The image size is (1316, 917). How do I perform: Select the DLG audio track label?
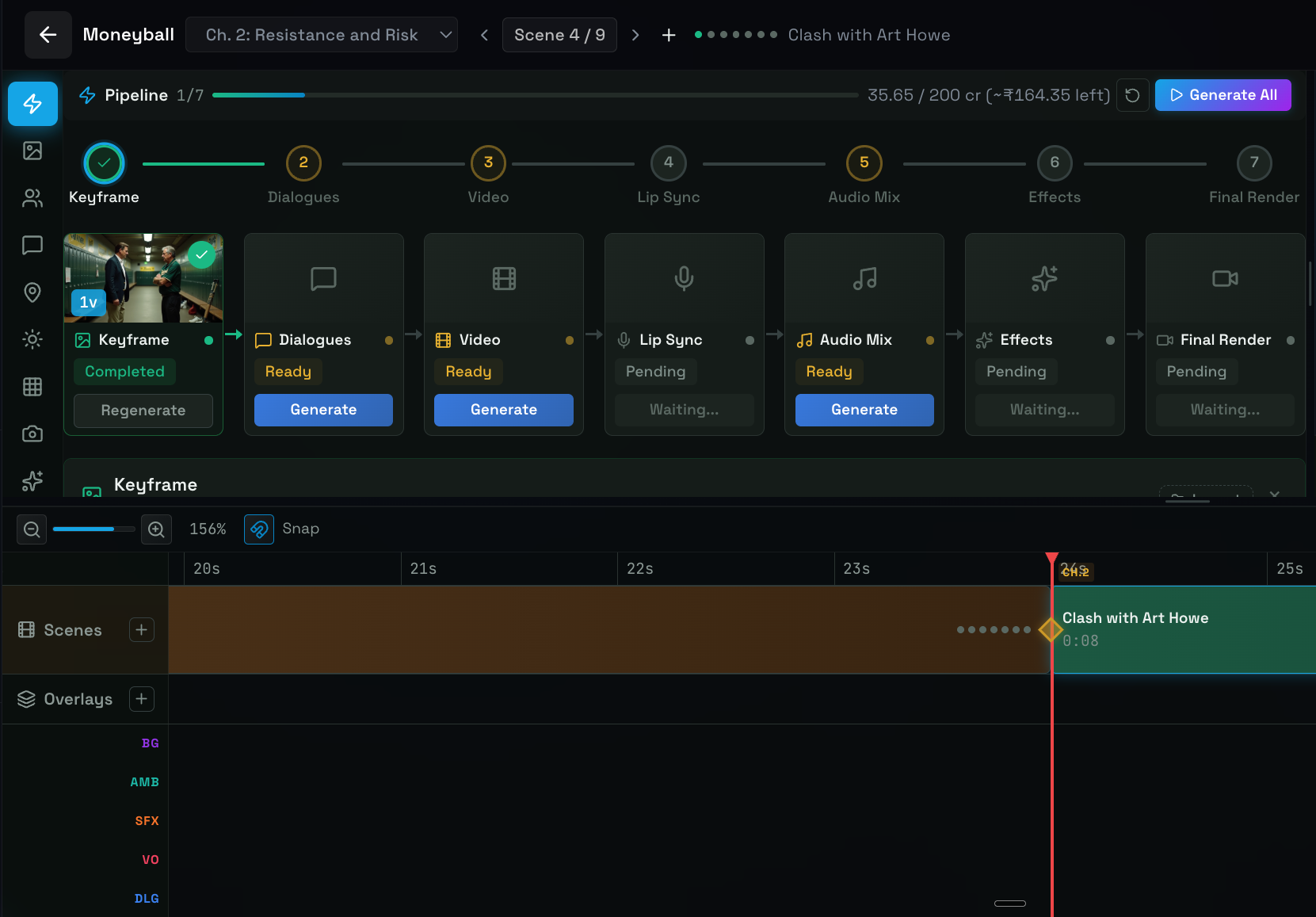pos(147,899)
